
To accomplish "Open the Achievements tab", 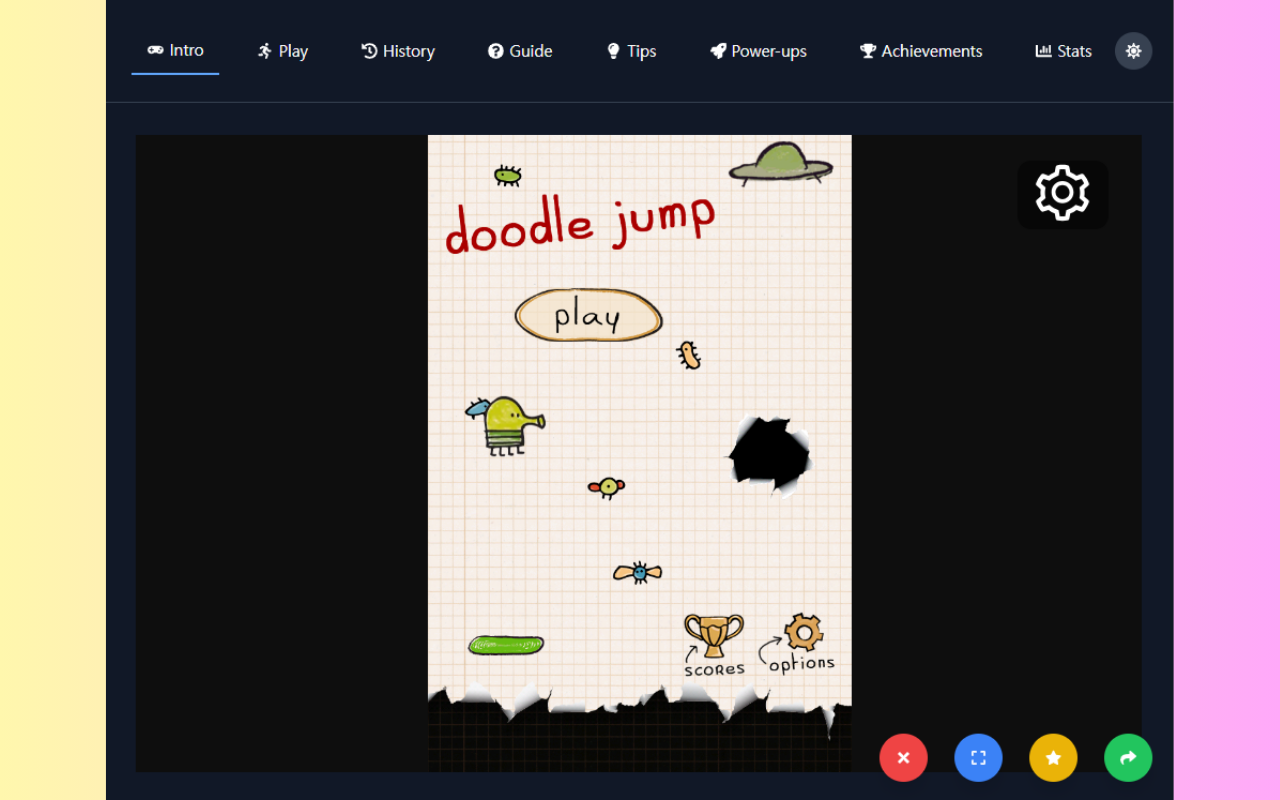I will click(920, 50).
